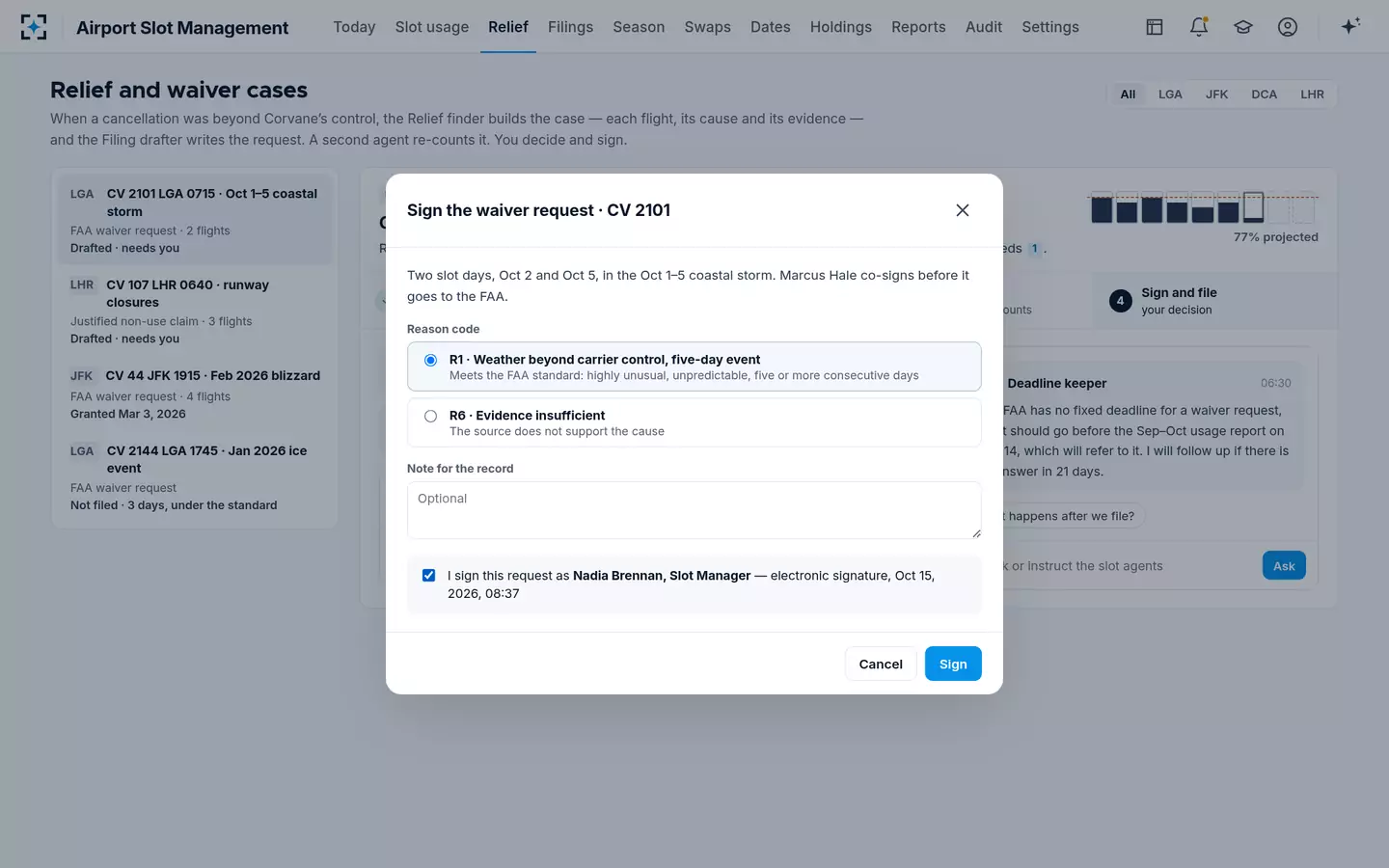Click the Airport Slot Management logo icon
This screenshot has height=868, width=1389.
coord(34,27)
